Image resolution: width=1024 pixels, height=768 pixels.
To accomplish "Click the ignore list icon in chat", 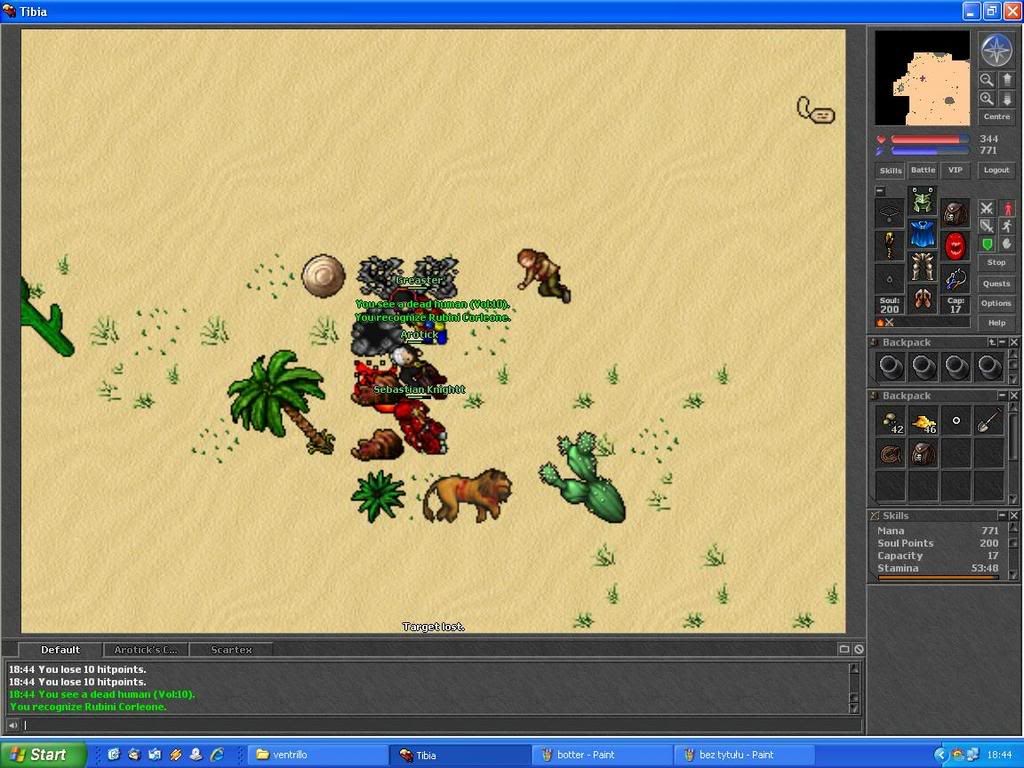I will coord(859,649).
